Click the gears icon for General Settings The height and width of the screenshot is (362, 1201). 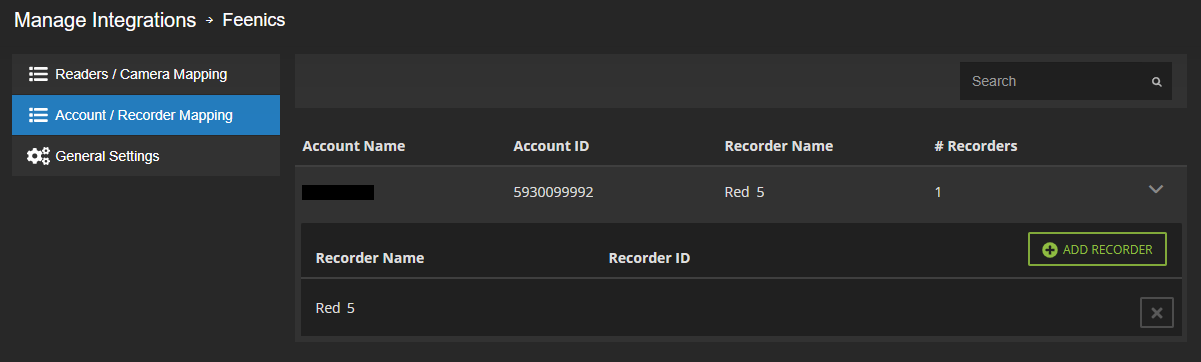click(x=38, y=156)
